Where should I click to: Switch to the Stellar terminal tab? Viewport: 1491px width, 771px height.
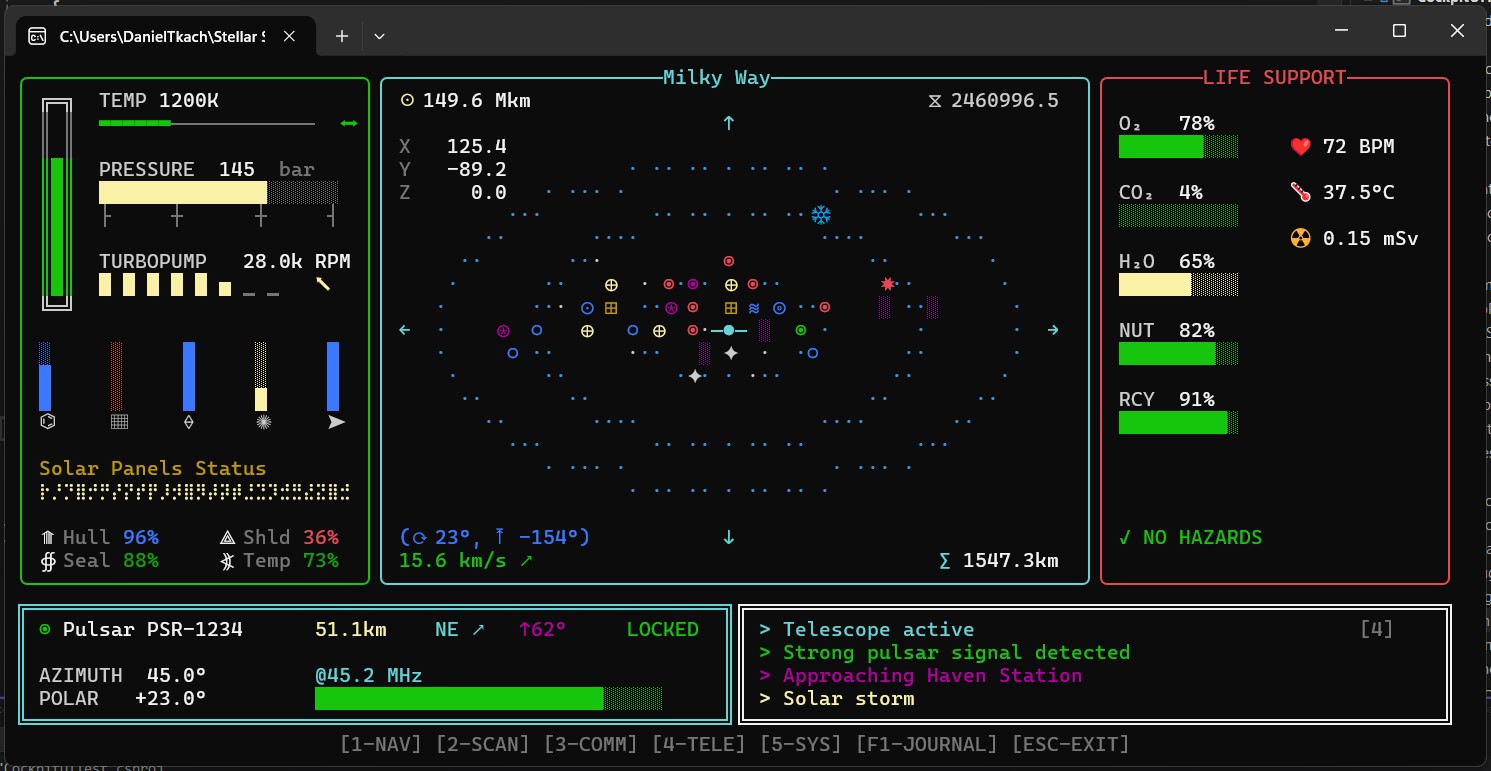coord(160,34)
